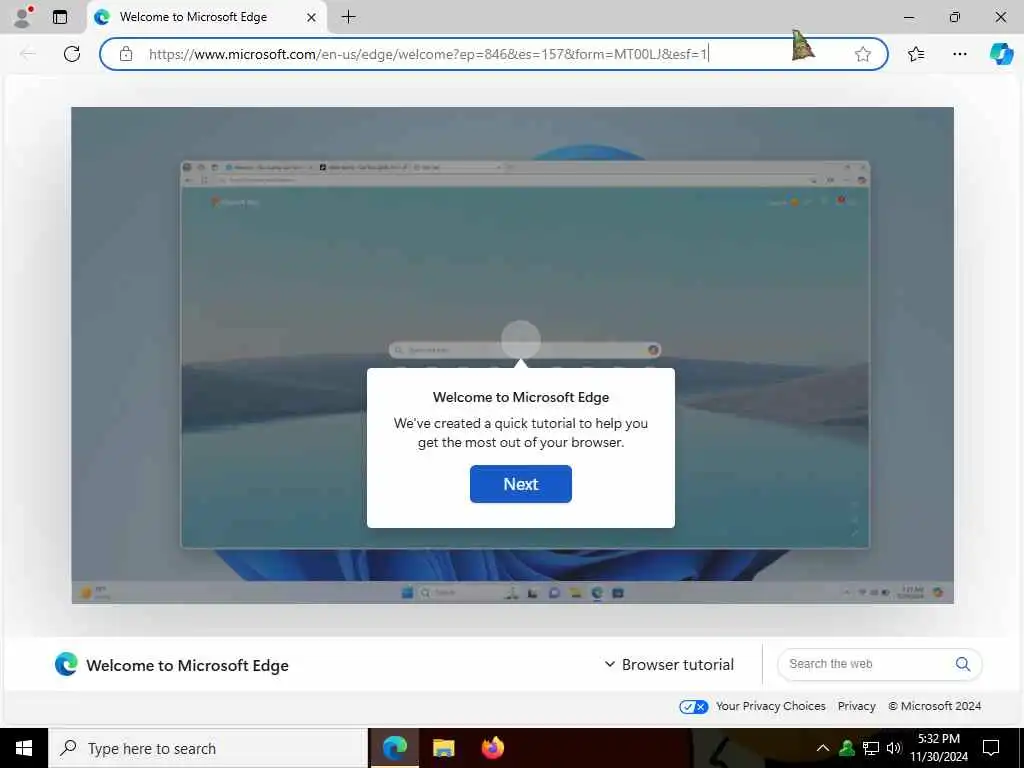Click the Privacy Choices toggle icon
The height and width of the screenshot is (768, 1024).
(x=694, y=707)
